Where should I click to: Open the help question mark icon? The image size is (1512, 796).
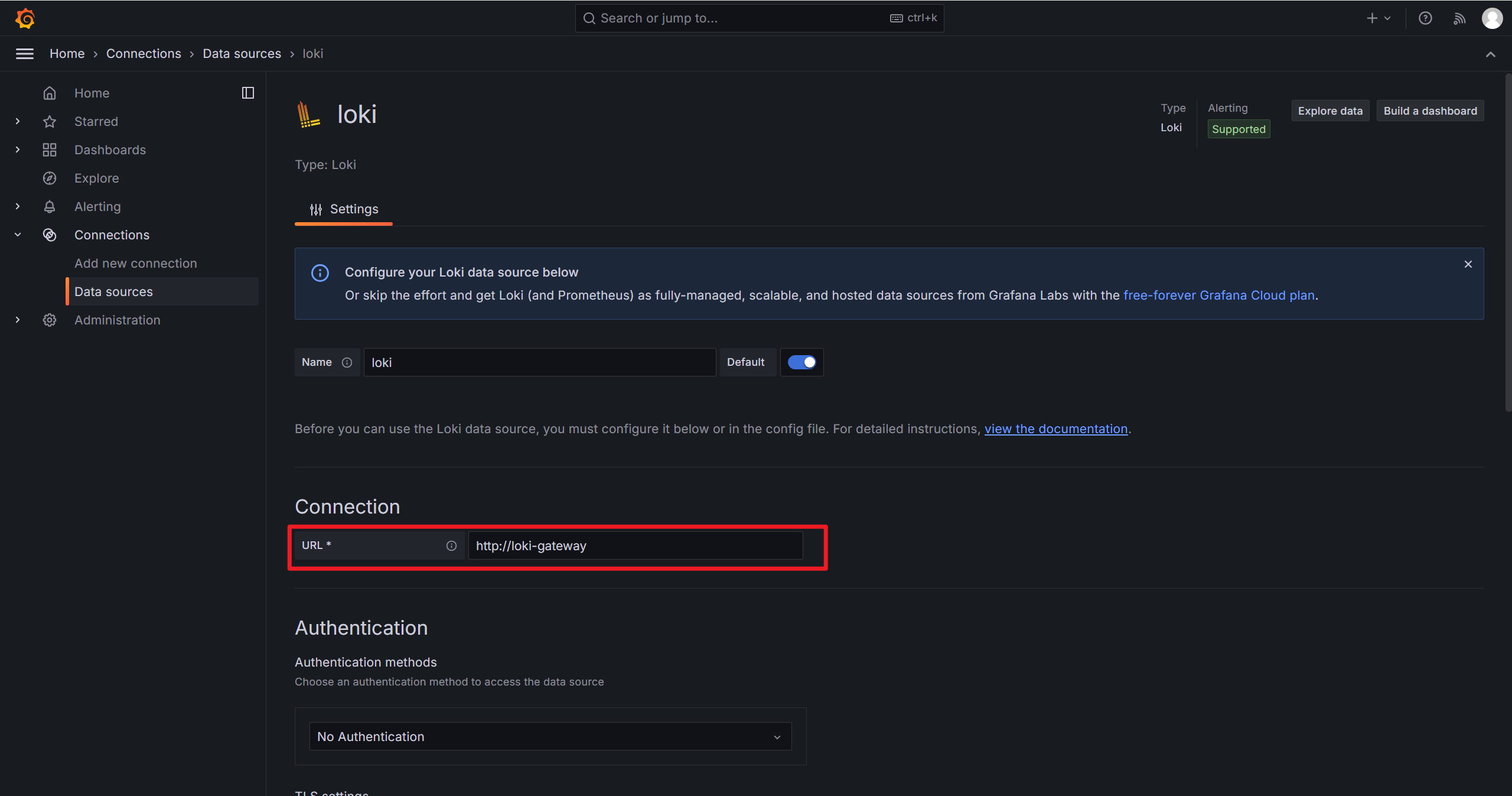(x=1425, y=18)
